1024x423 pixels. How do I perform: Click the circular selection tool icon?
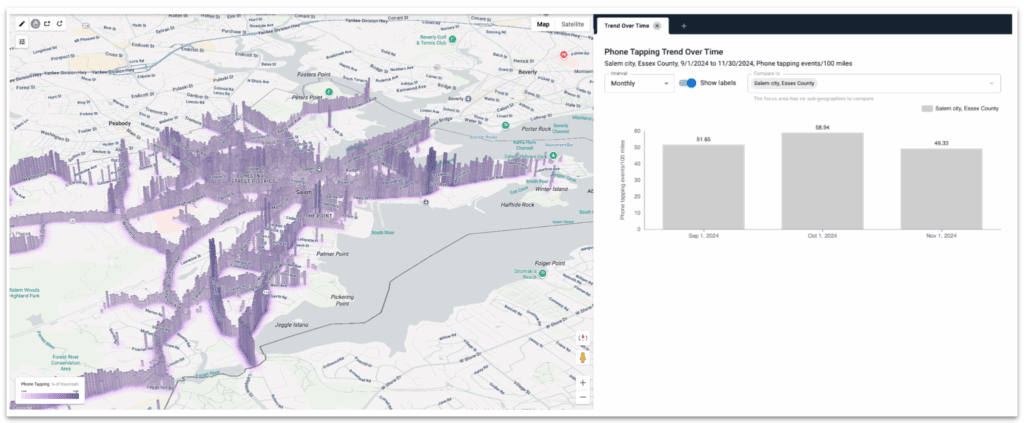35,23
